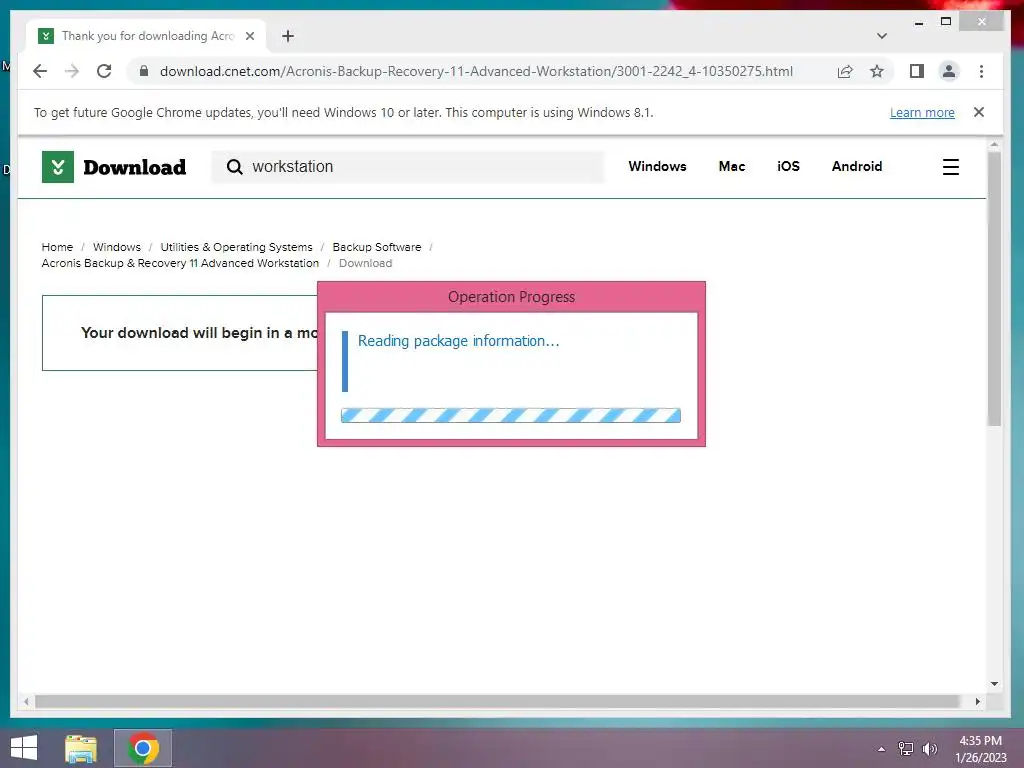Expand the tab search chevron
1024x768 pixels.
882,36
